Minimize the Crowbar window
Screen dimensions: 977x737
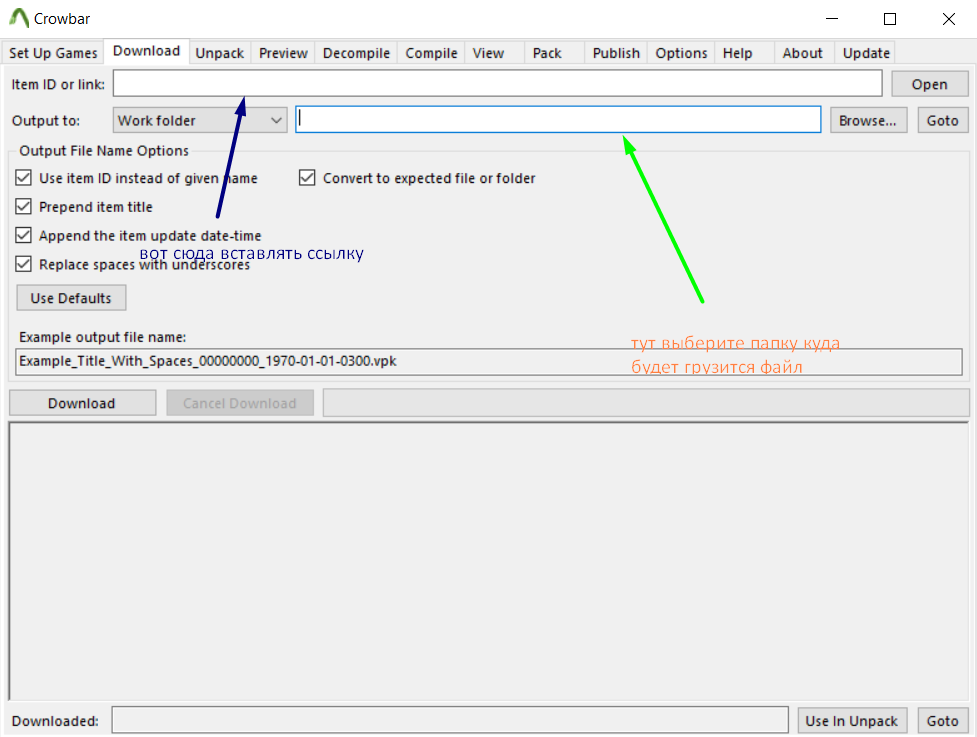pos(832,19)
